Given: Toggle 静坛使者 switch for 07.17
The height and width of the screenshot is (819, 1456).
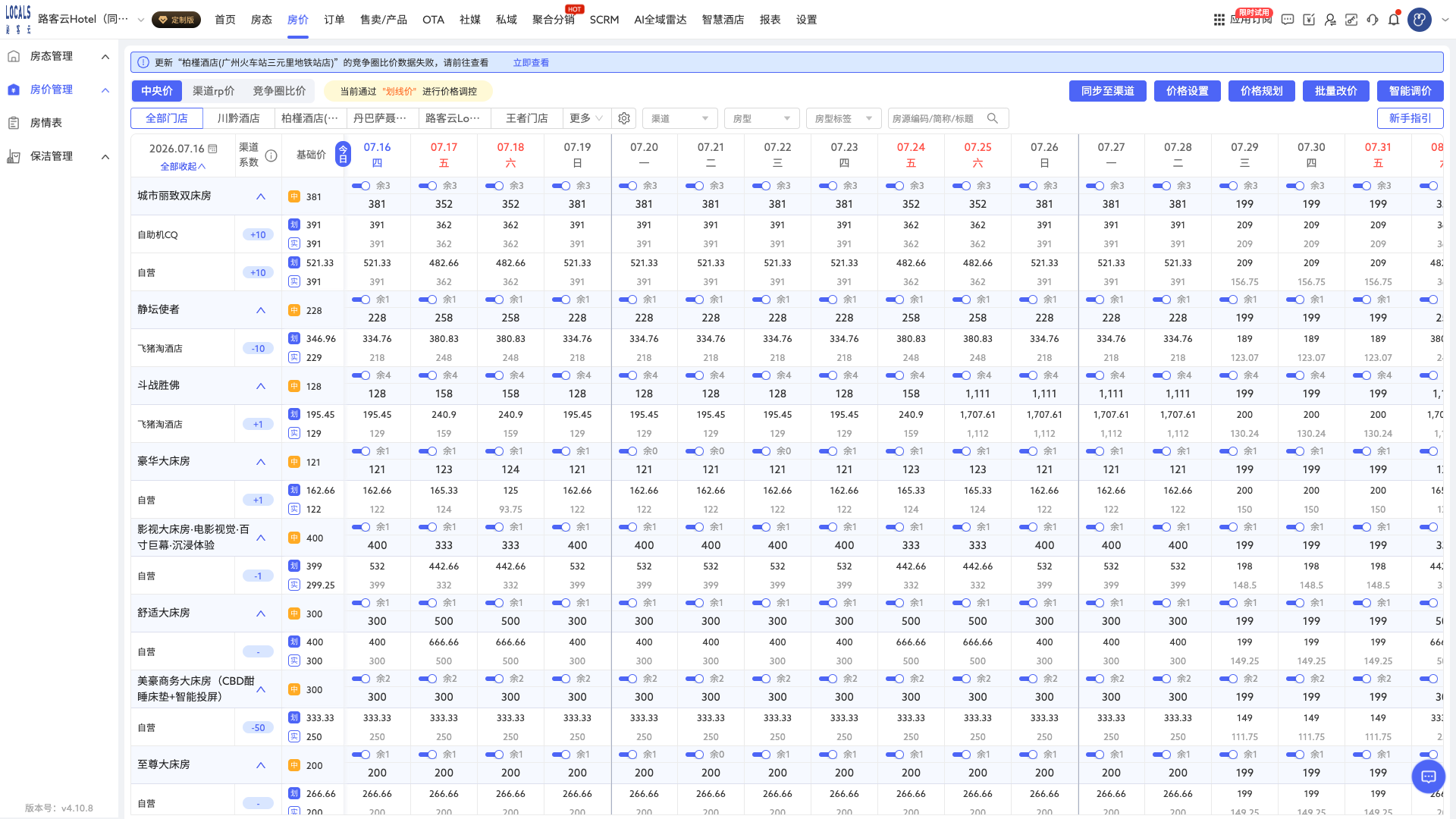Looking at the screenshot, I should pos(428,300).
